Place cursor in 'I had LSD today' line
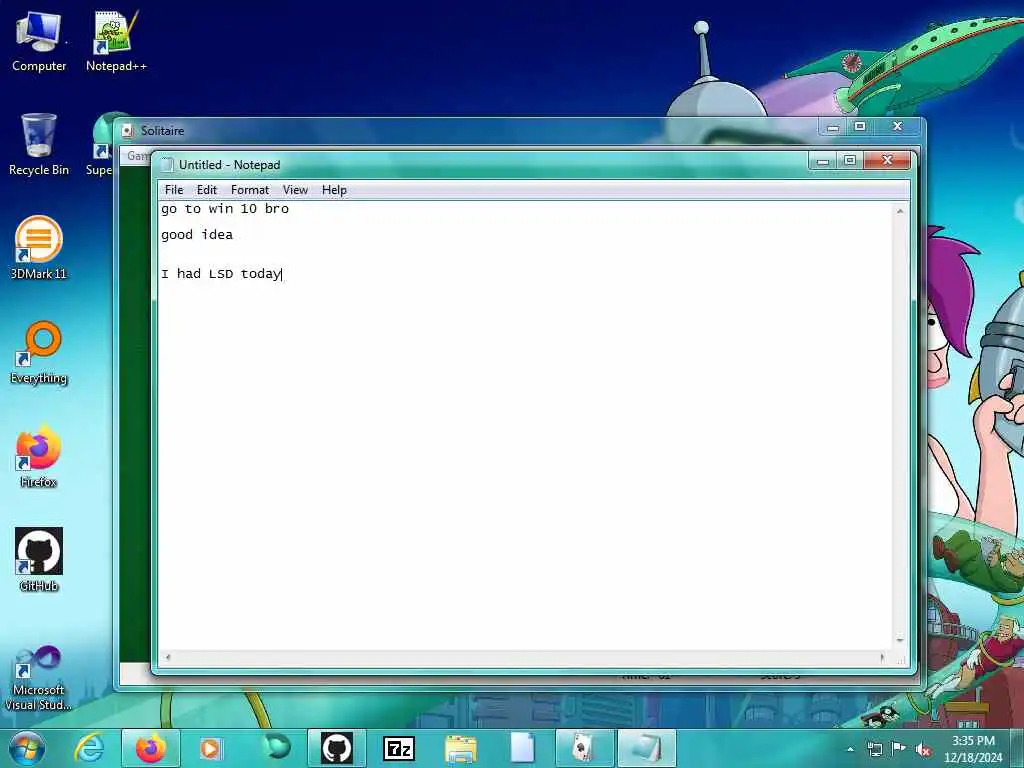This screenshot has height=768, width=1024. (221, 274)
